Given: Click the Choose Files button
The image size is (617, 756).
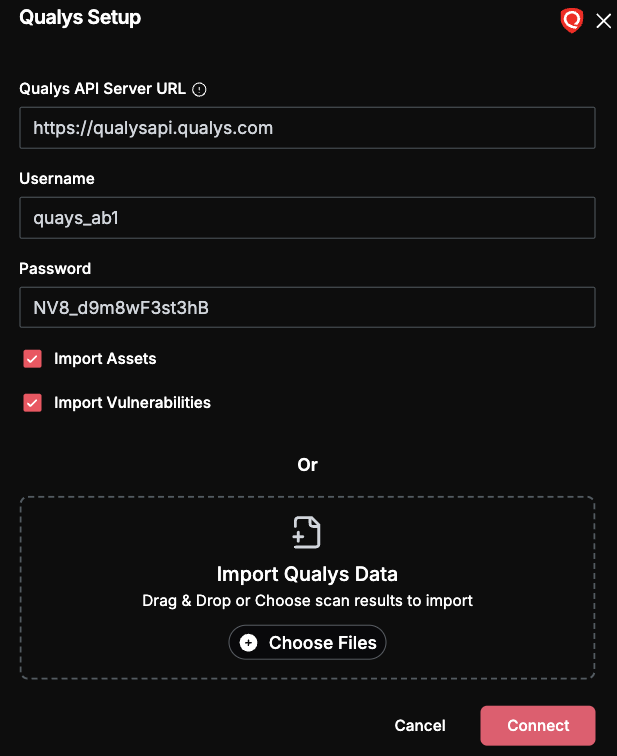Looking at the screenshot, I should [x=308, y=642].
